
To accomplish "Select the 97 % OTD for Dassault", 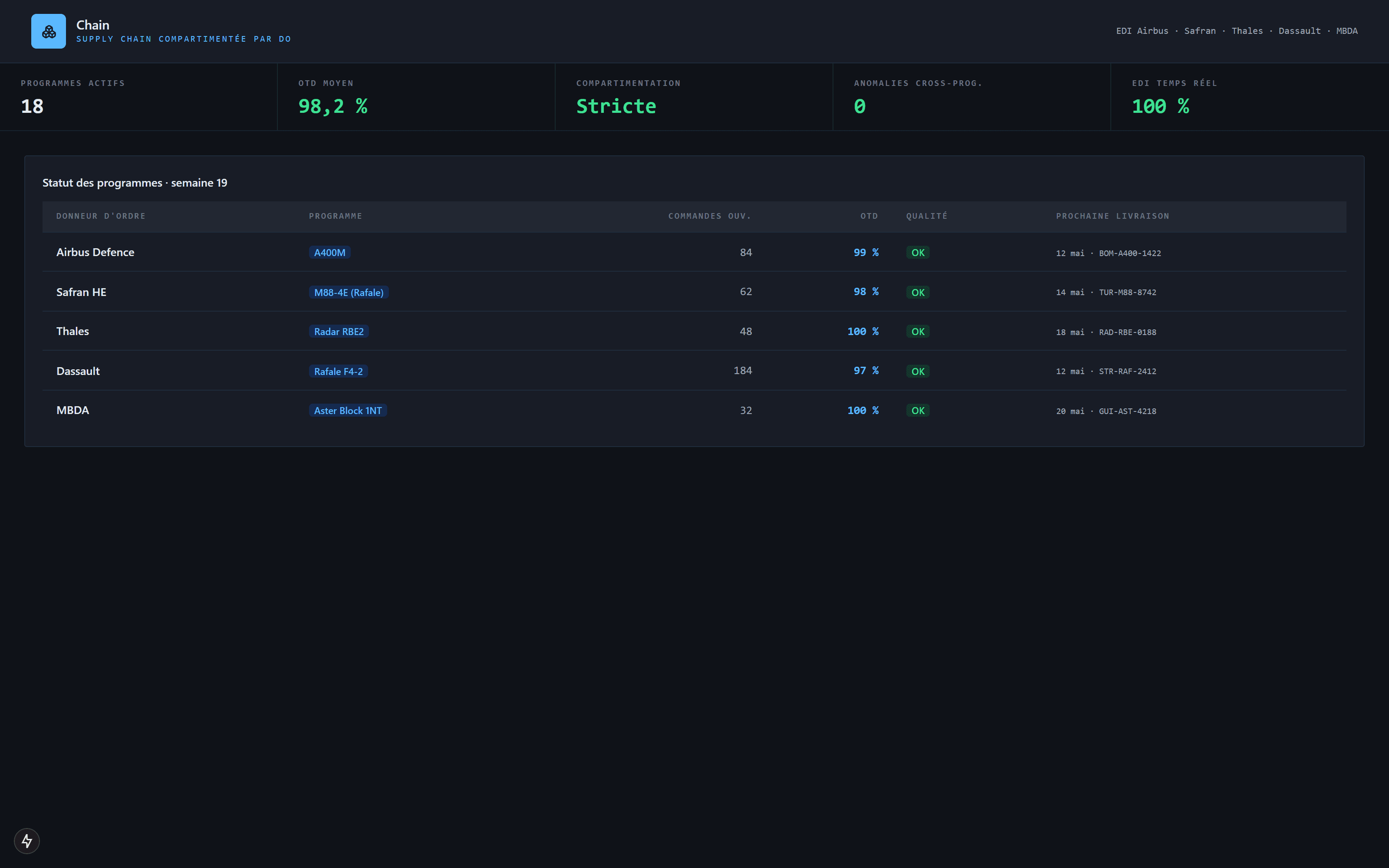I will (x=866, y=370).
